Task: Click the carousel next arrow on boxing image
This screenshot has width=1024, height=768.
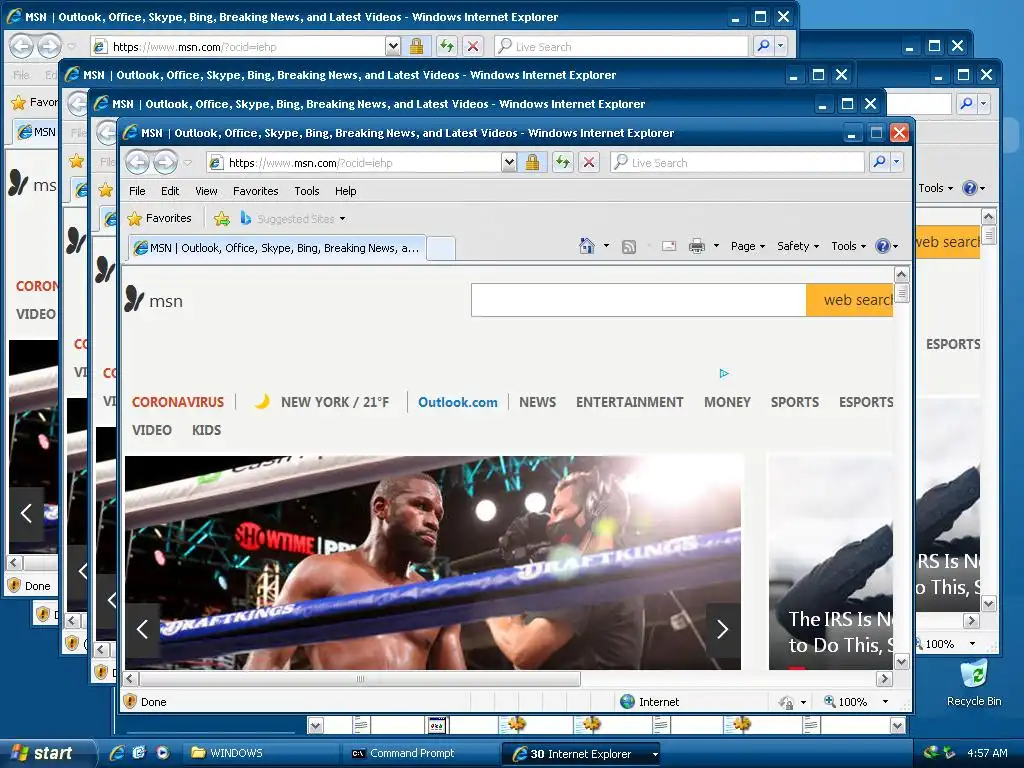Action: (x=723, y=629)
